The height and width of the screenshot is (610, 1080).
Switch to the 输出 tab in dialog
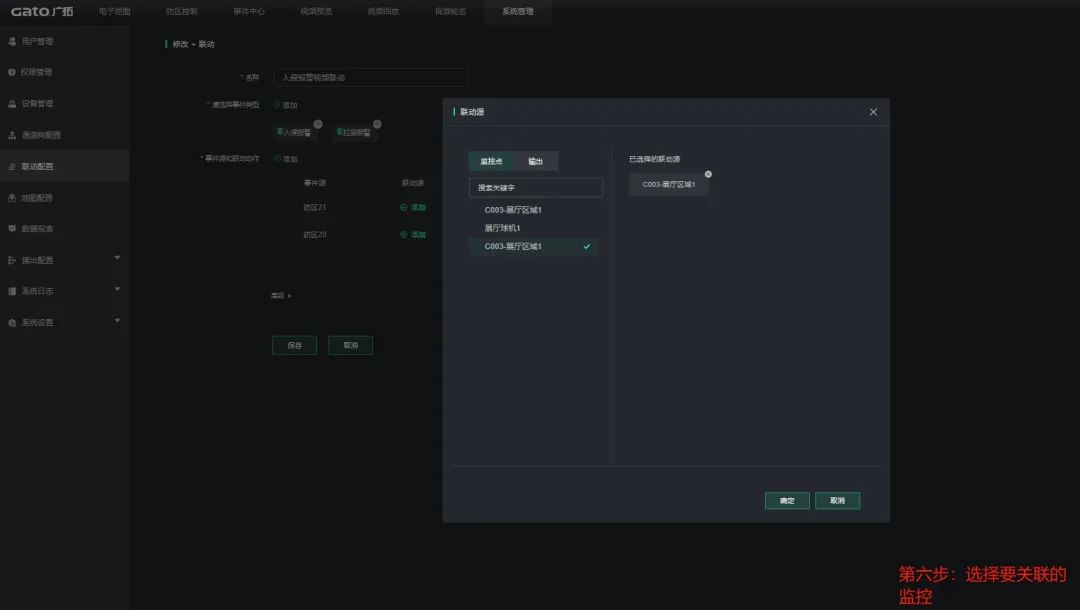coord(536,161)
